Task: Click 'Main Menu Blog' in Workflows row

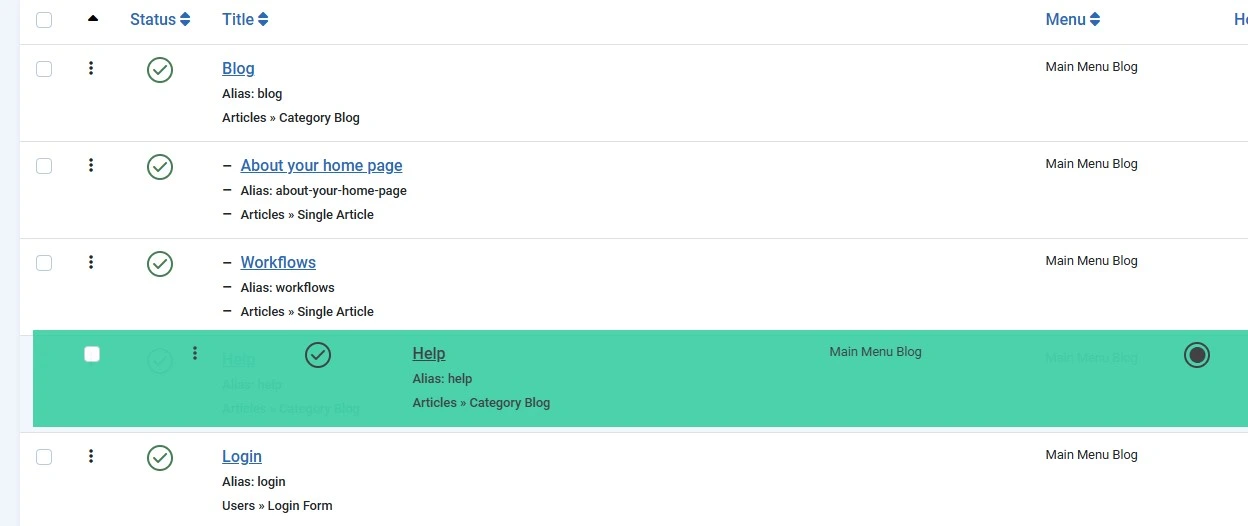Action: click(x=1091, y=261)
